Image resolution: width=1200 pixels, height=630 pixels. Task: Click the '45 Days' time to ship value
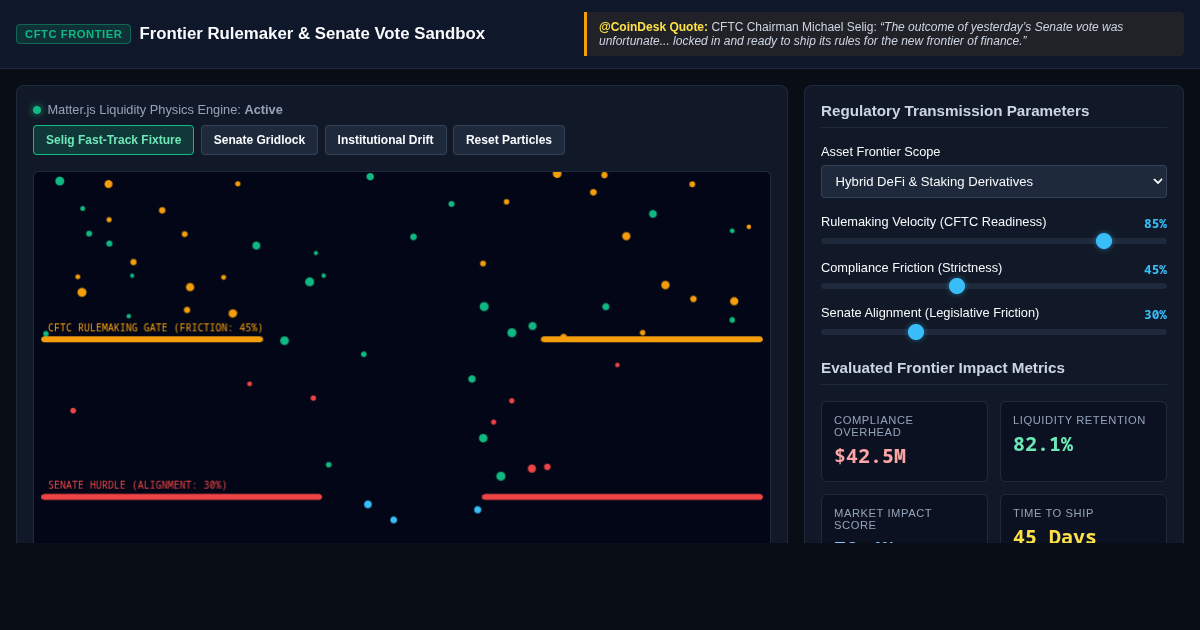(x=1055, y=536)
